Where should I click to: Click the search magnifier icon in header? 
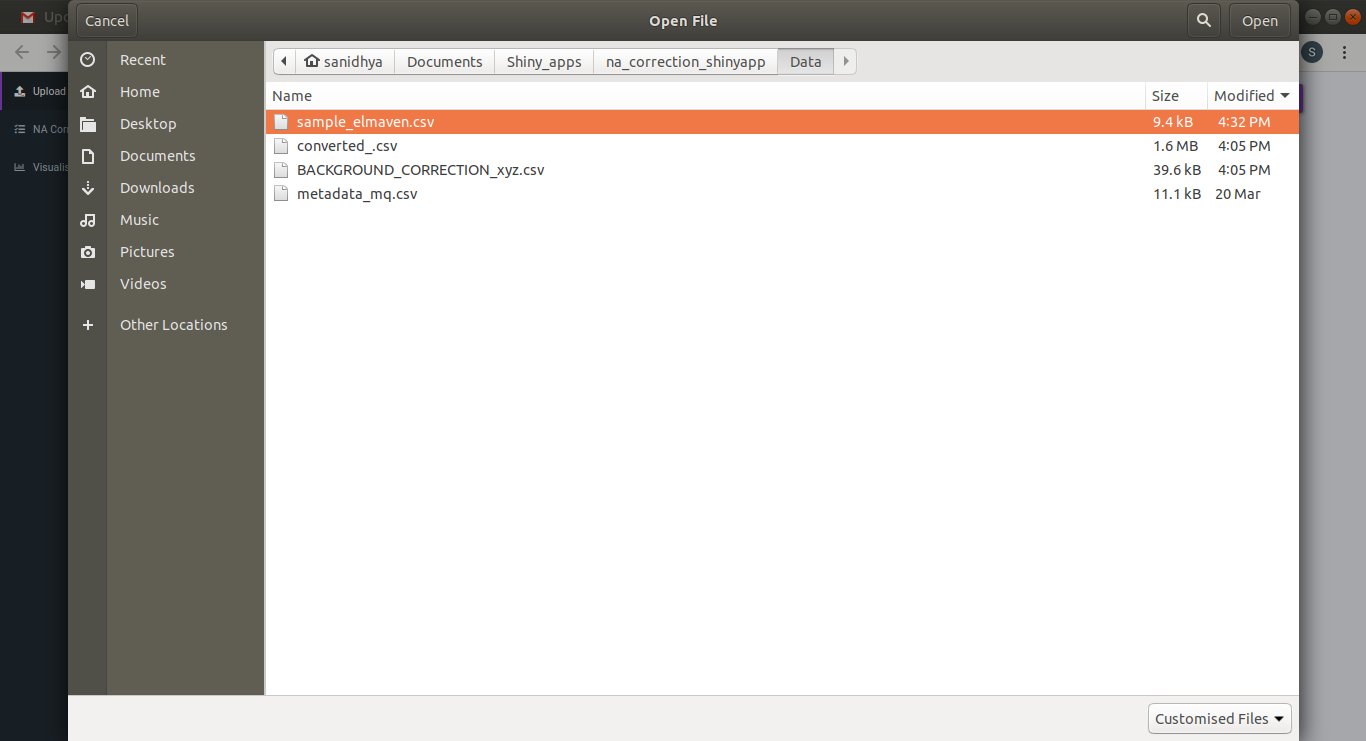click(x=1204, y=20)
